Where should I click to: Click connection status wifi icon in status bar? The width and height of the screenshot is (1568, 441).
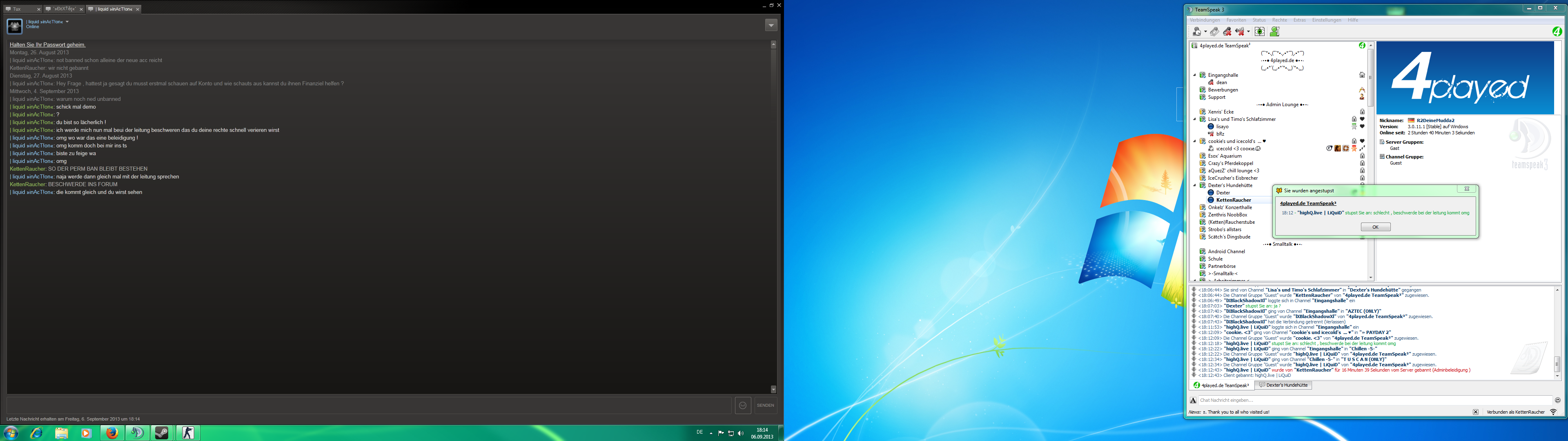(x=1553, y=412)
